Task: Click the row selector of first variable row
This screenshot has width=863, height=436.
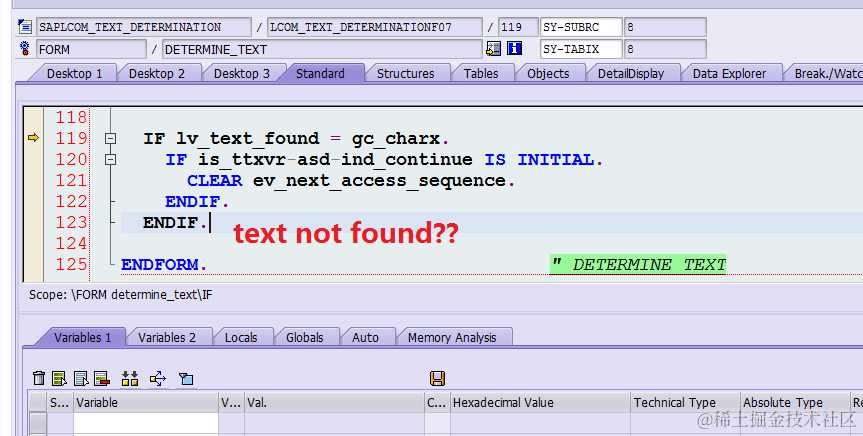Action: (37, 423)
